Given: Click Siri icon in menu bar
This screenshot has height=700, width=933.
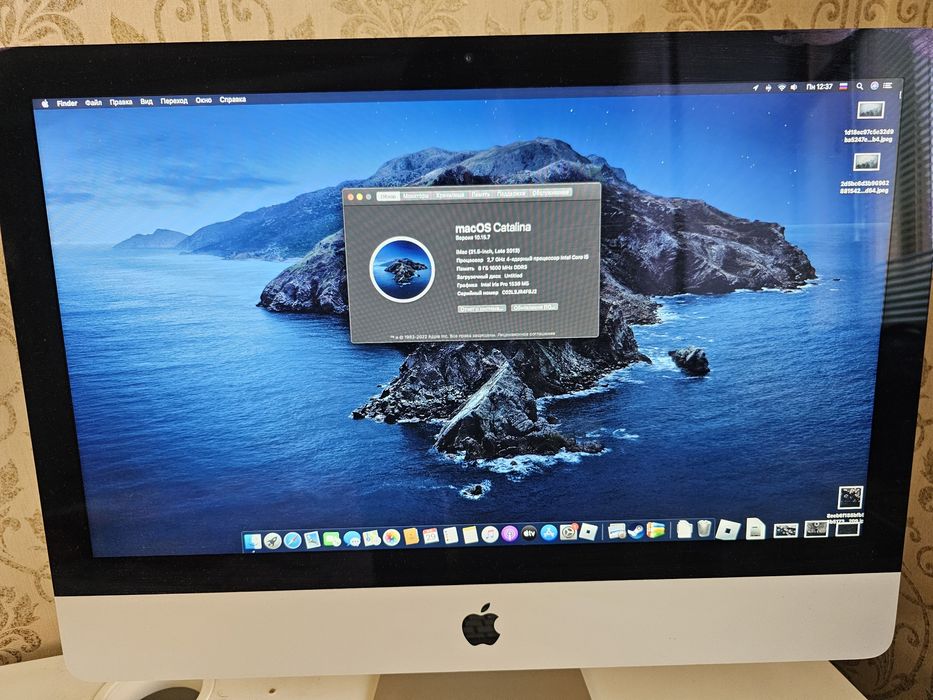Looking at the screenshot, I should (874, 86).
